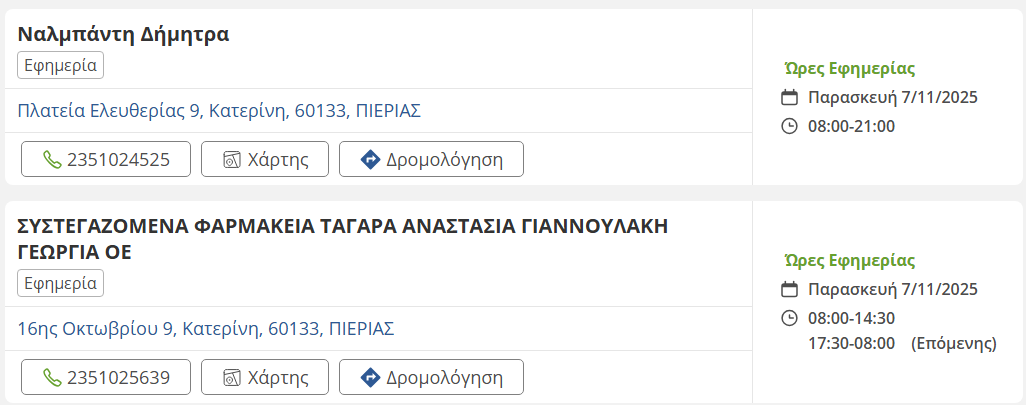
Task: Click clock icon beside 08:00-14:30
Action: coord(789,318)
